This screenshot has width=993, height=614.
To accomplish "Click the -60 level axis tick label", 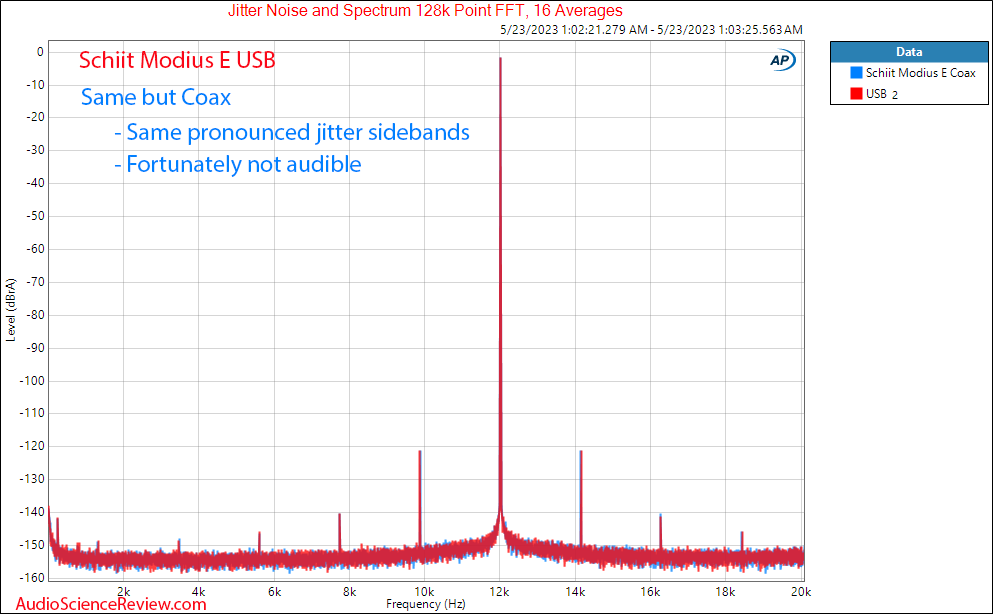I will [35, 249].
